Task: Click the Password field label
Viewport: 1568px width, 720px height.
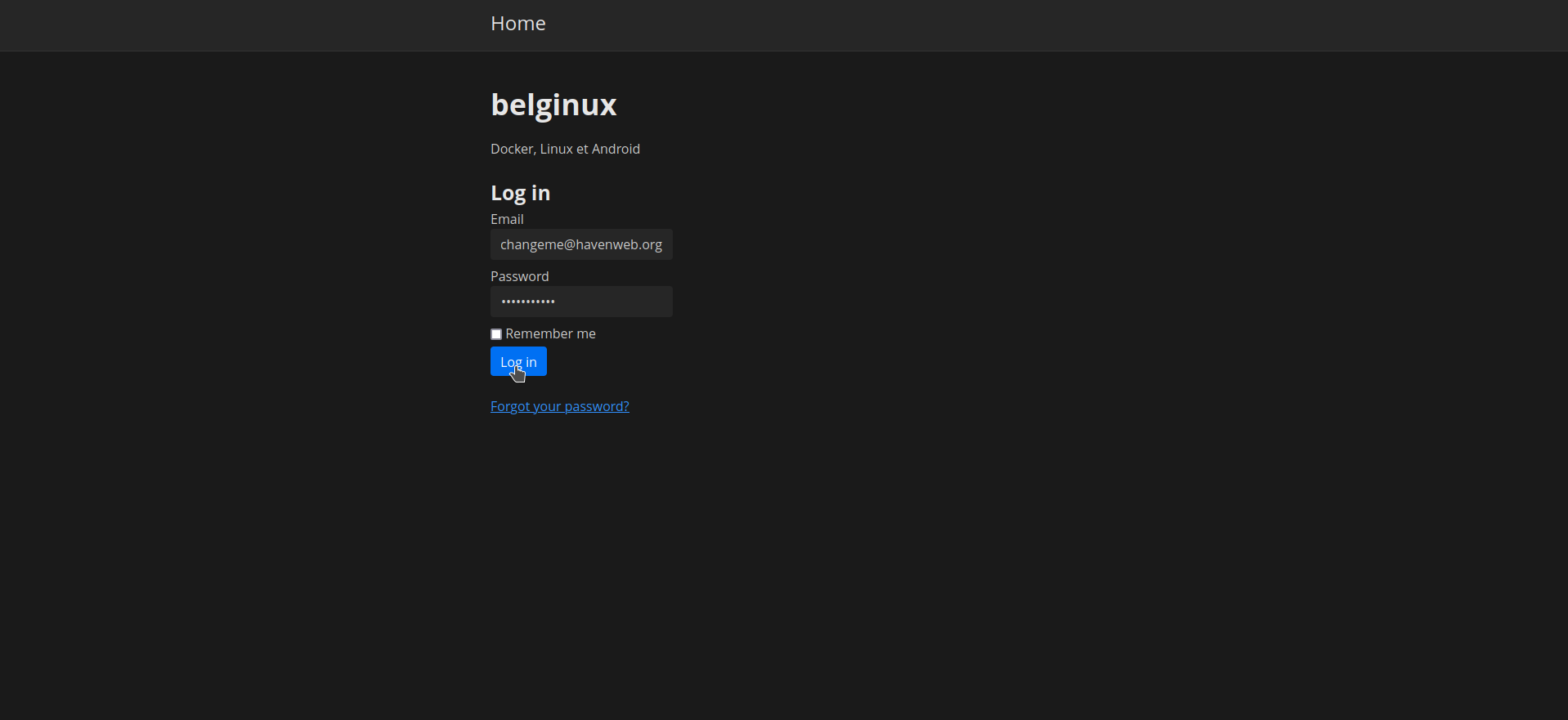Action: pos(519,276)
